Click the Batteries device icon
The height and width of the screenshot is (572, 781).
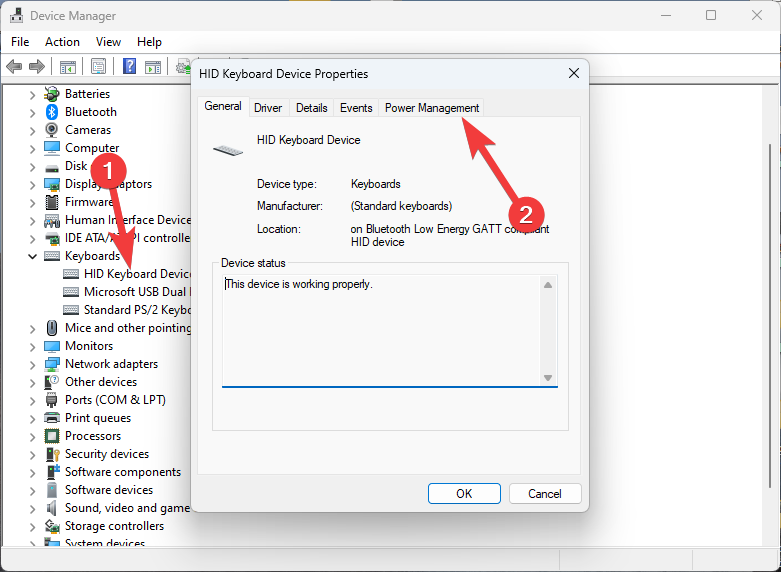[x=52, y=94]
